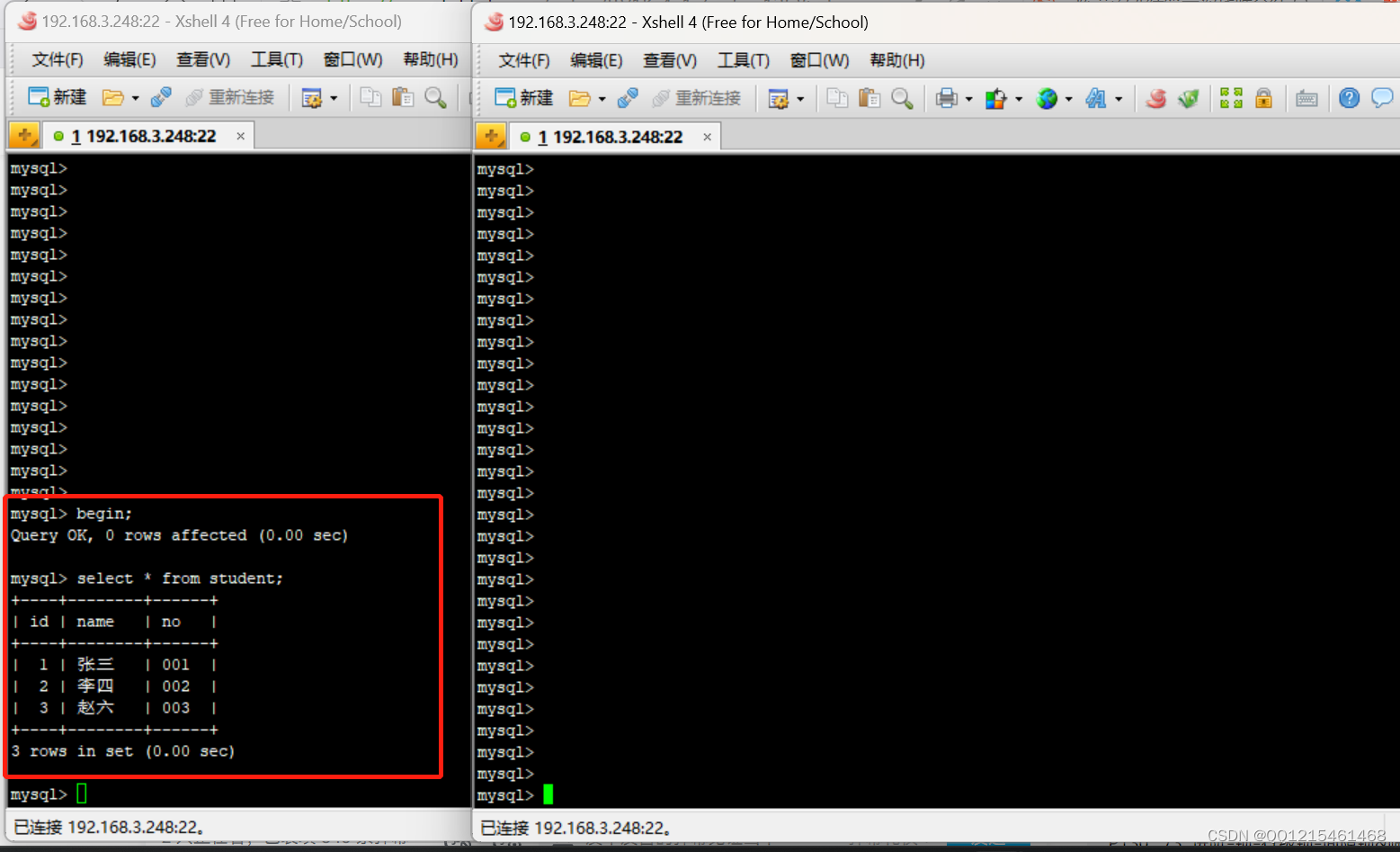Open the folder icon in right window toolbar
The height and width of the screenshot is (852, 1400).
[x=580, y=98]
